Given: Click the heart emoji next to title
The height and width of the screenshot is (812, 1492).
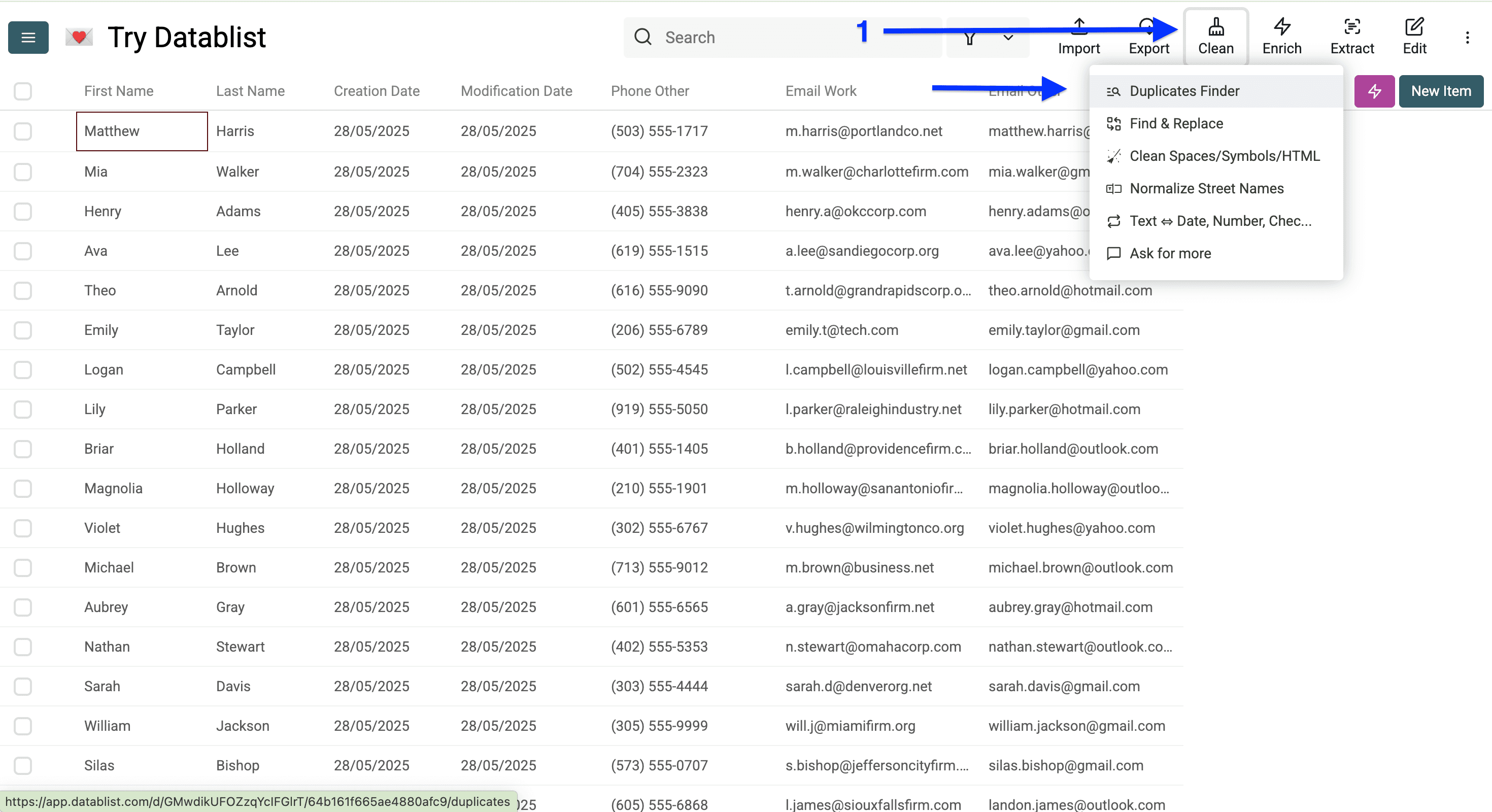Looking at the screenshot, I should point(79,37).
